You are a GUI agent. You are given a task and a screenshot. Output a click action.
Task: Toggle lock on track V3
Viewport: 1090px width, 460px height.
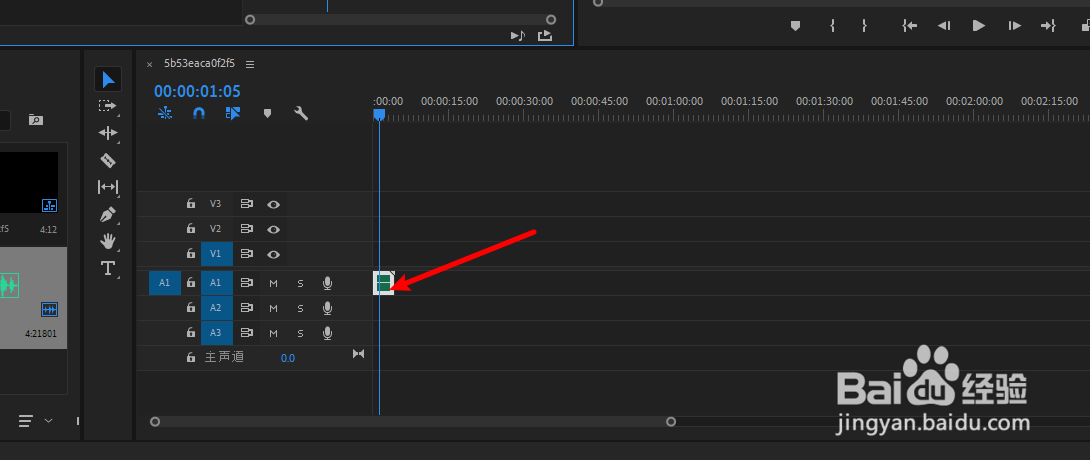190,204
